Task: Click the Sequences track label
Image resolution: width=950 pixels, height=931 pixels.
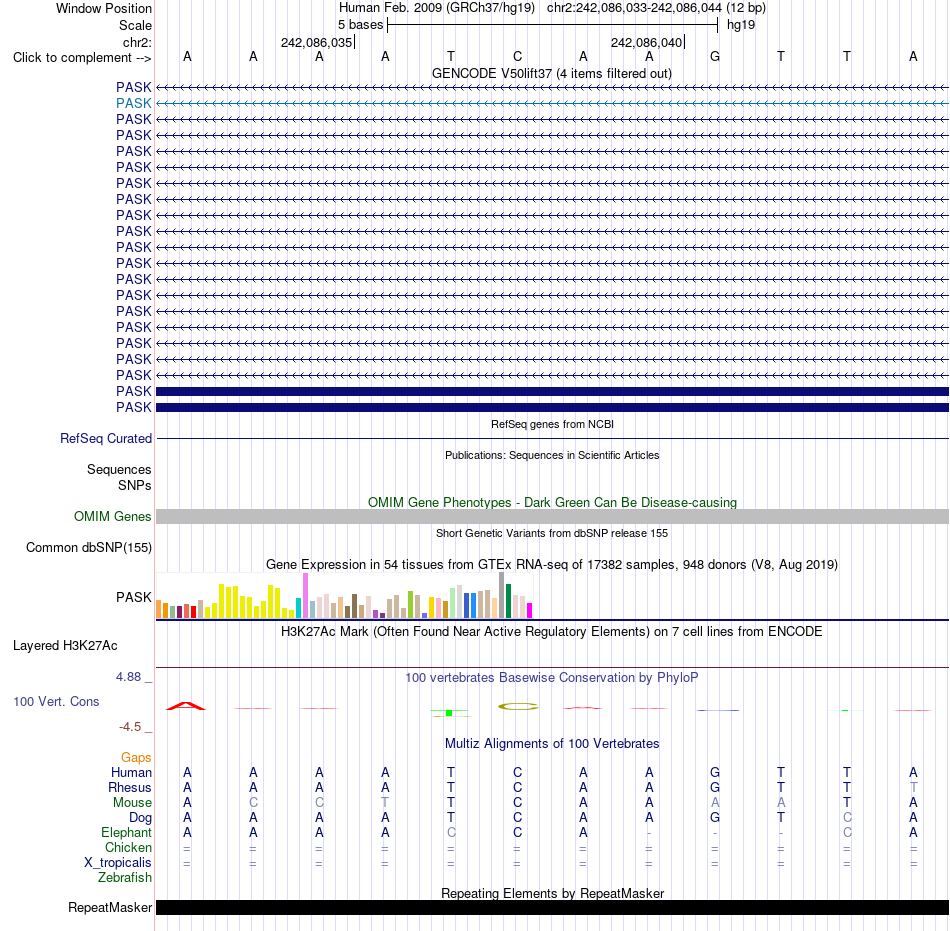Action: (x=119, y=469)
